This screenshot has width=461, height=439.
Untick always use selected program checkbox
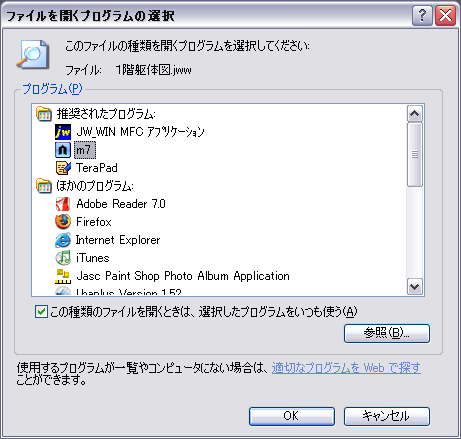(41, 312)
